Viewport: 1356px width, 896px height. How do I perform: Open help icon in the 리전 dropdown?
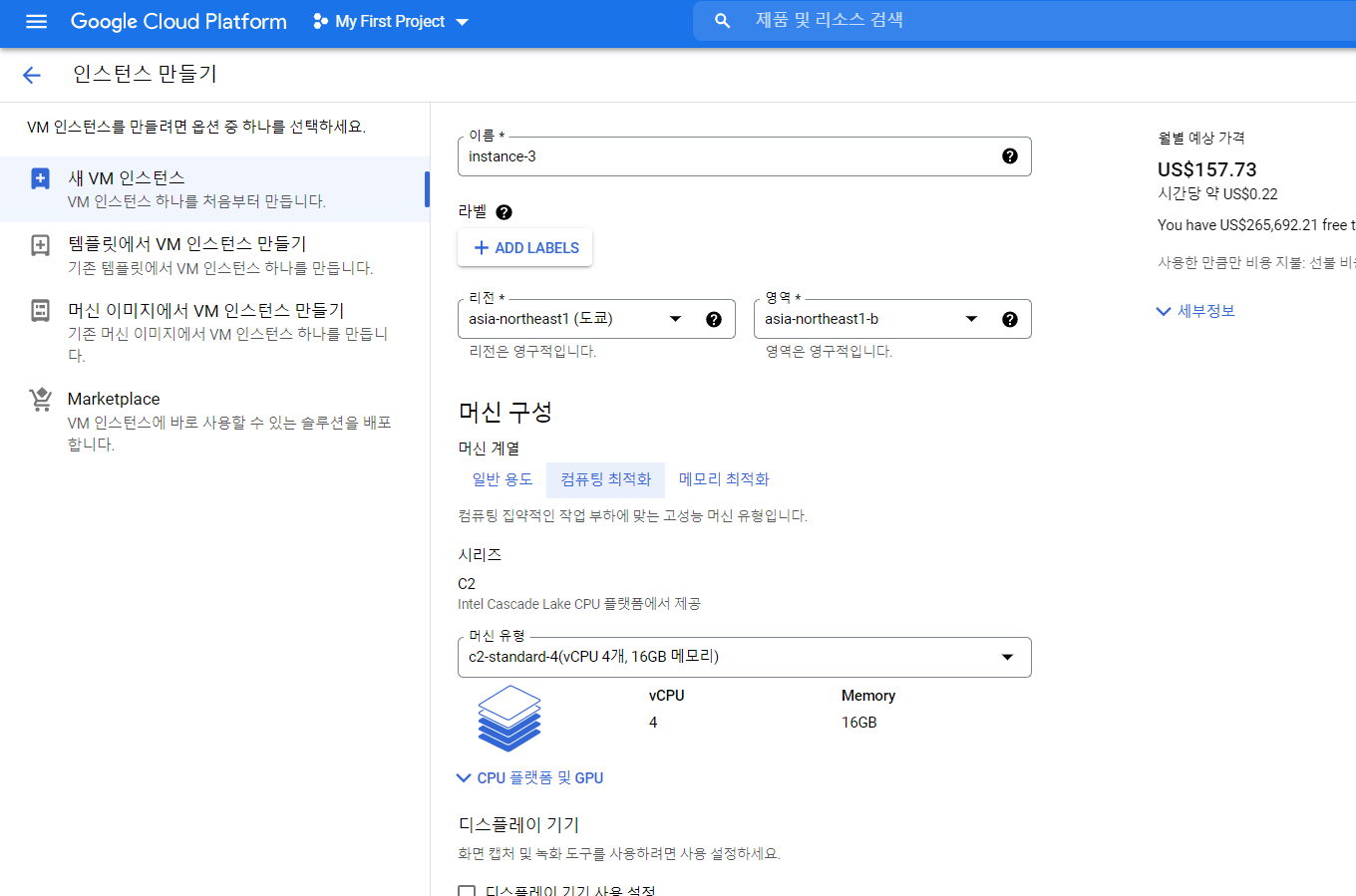[x=714, y=319]
